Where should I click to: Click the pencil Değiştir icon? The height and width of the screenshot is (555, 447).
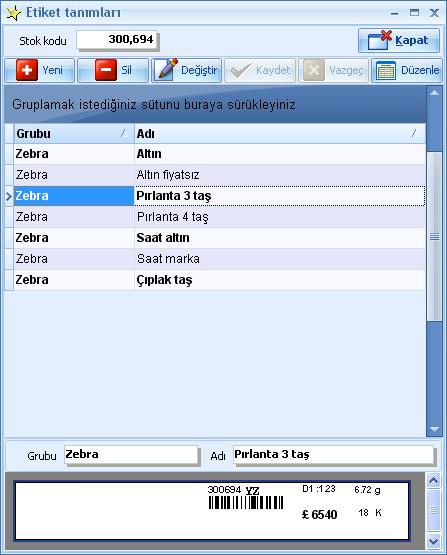pos(167,69)
